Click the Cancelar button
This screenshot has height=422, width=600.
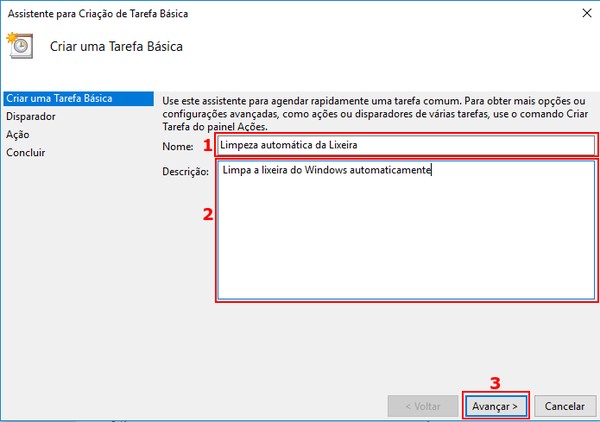pos(565,406)
